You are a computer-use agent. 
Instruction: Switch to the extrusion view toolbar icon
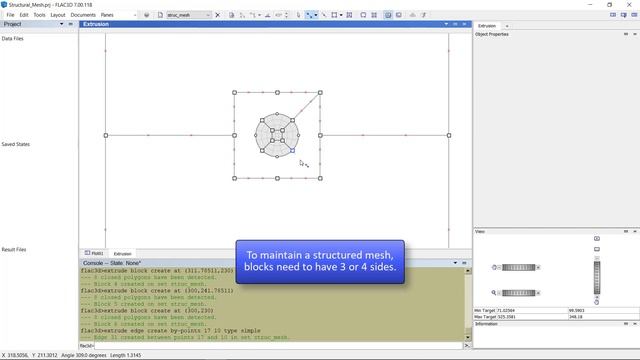(399, 15)
